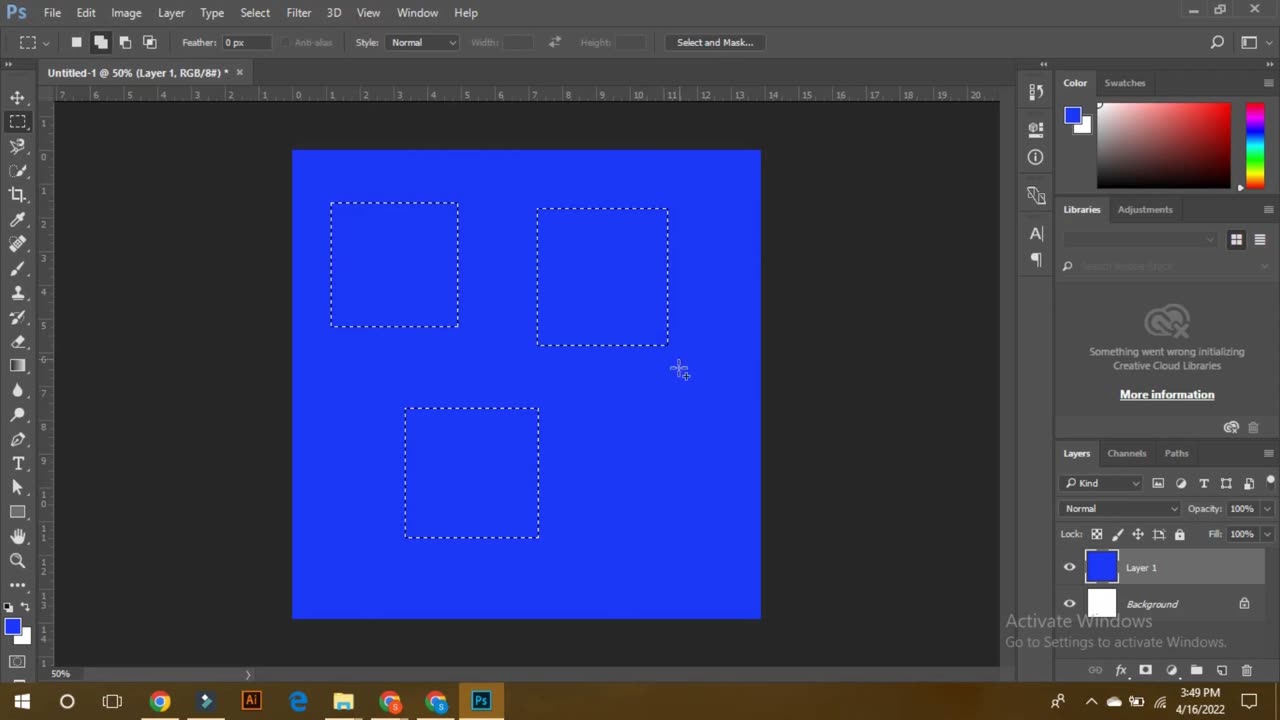This screenshot has height=720, width=1280.
Task: Select the History Brush tool
Action: click(x=18, y=318)
